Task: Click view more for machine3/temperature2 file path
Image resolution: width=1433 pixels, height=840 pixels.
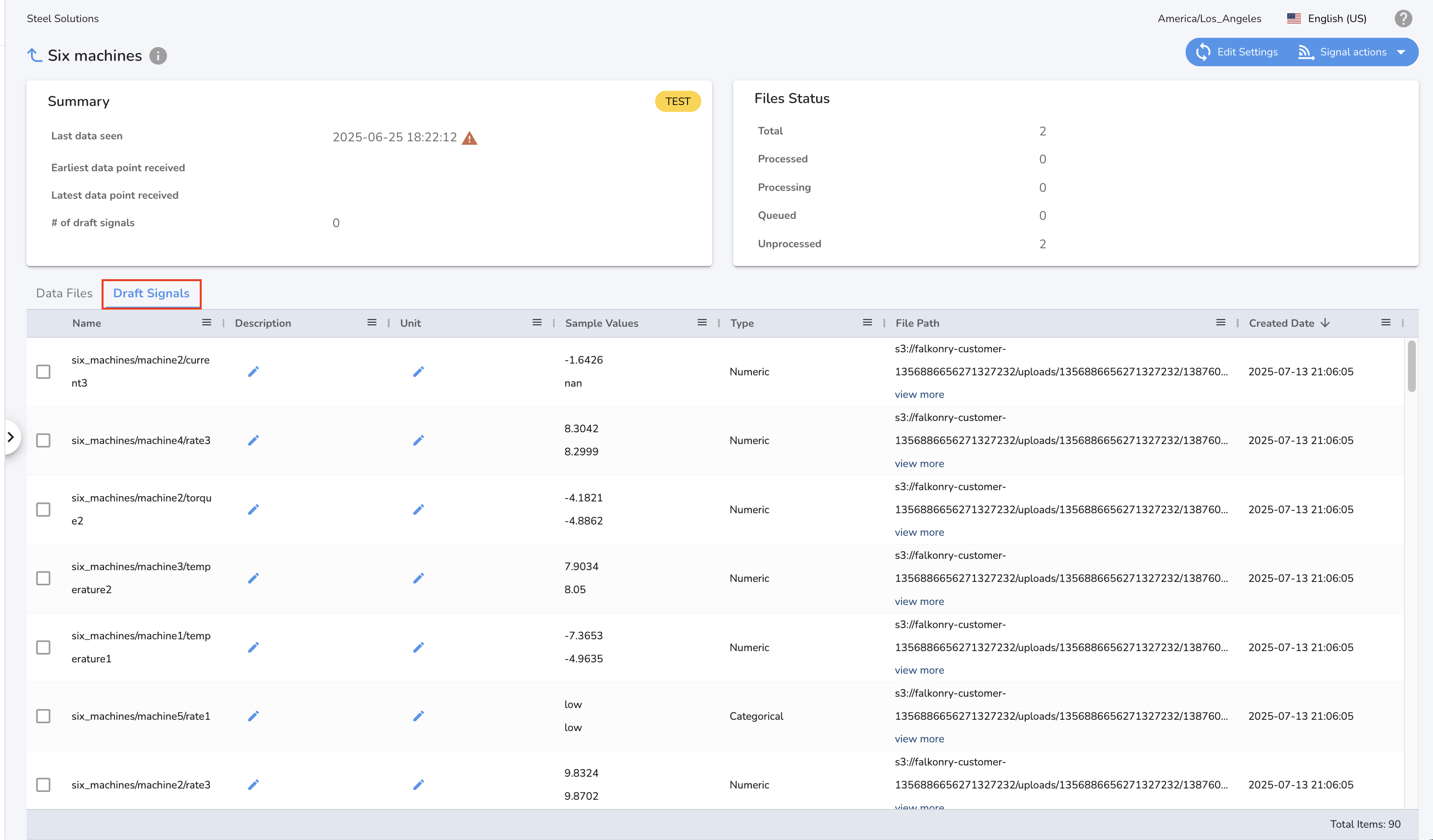Action: coord(919,601)
